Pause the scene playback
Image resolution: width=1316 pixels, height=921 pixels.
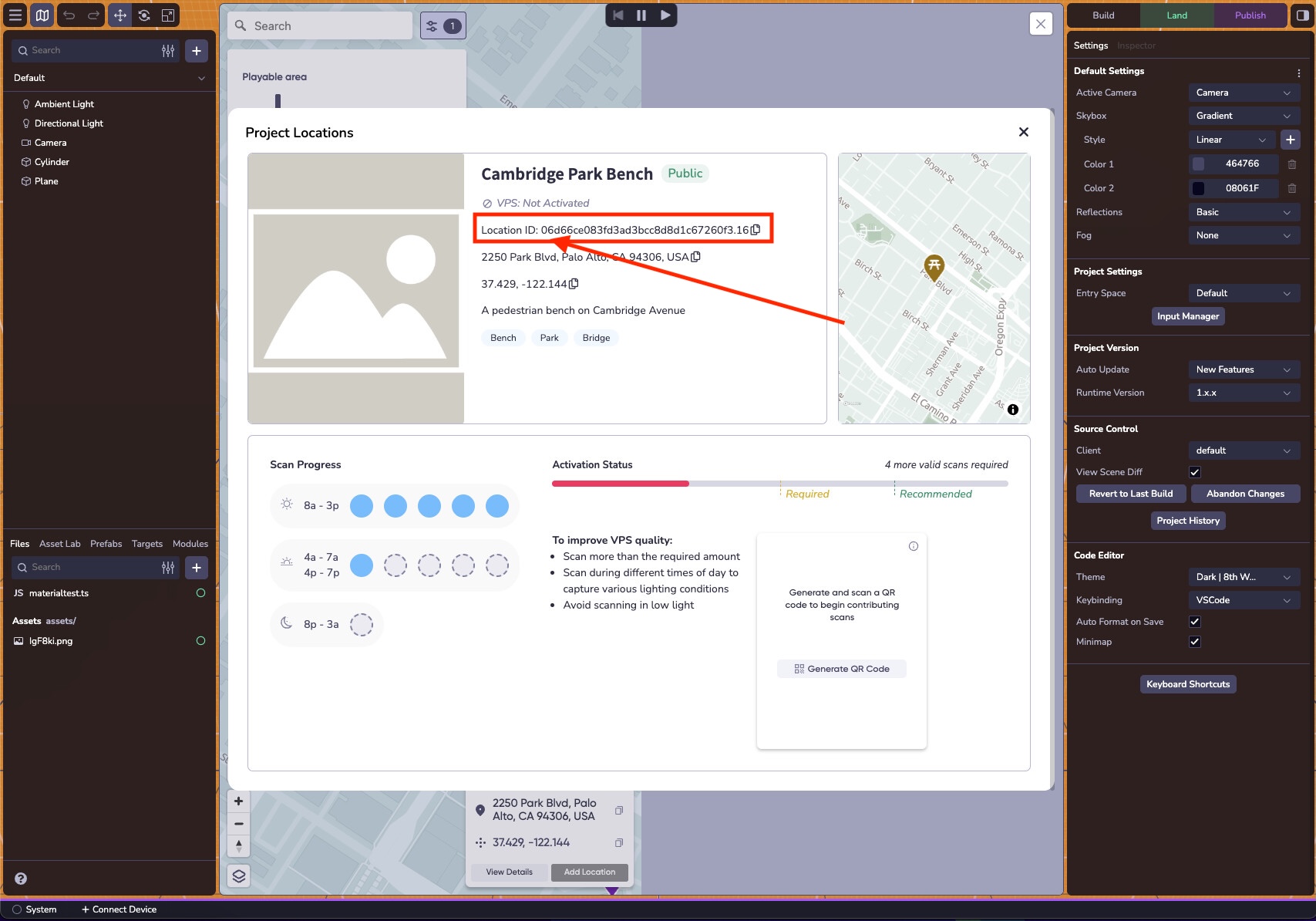pos(641,15)
